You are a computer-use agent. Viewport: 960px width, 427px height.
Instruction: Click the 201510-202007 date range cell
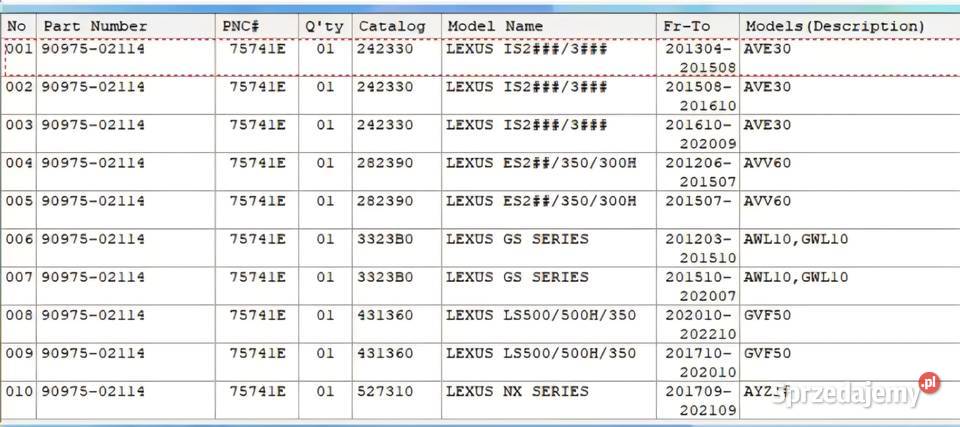pos(700,285)
